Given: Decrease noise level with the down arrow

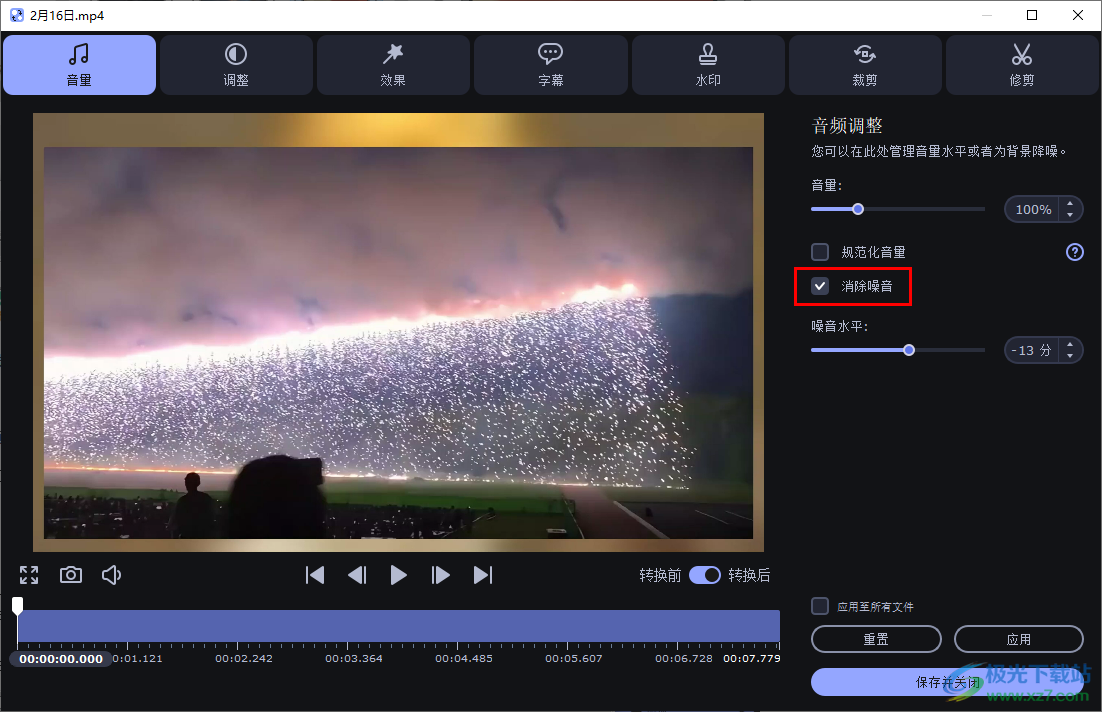Looking at the screenshot, I should pos(1070,356).
